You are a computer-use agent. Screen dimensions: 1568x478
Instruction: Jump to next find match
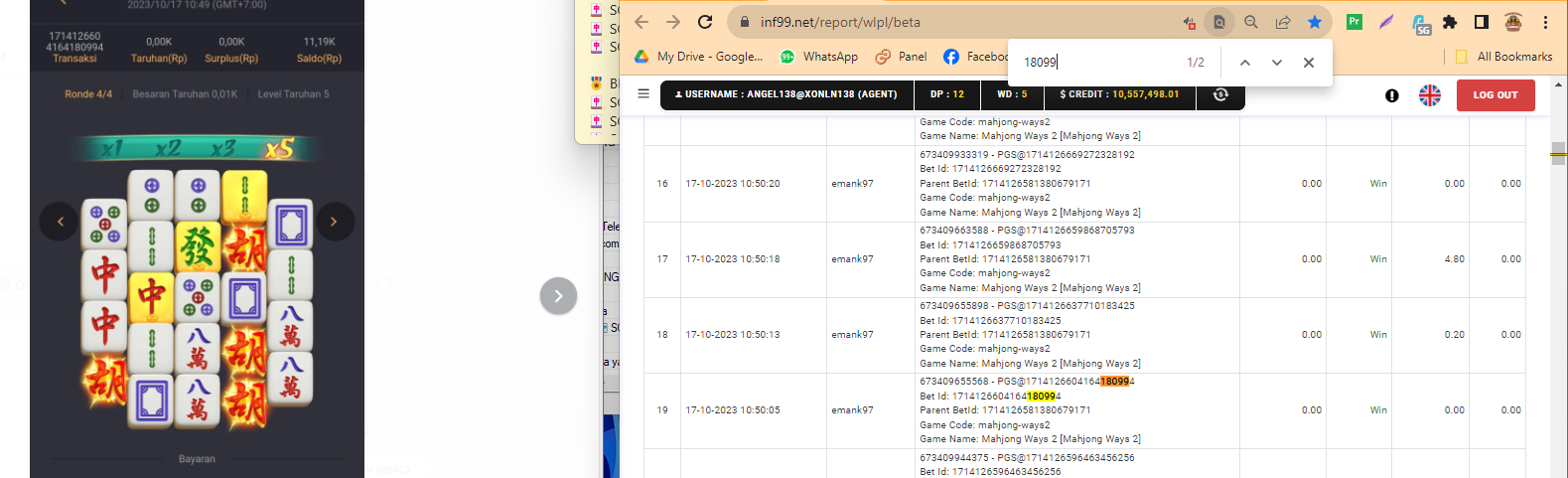1277,63
